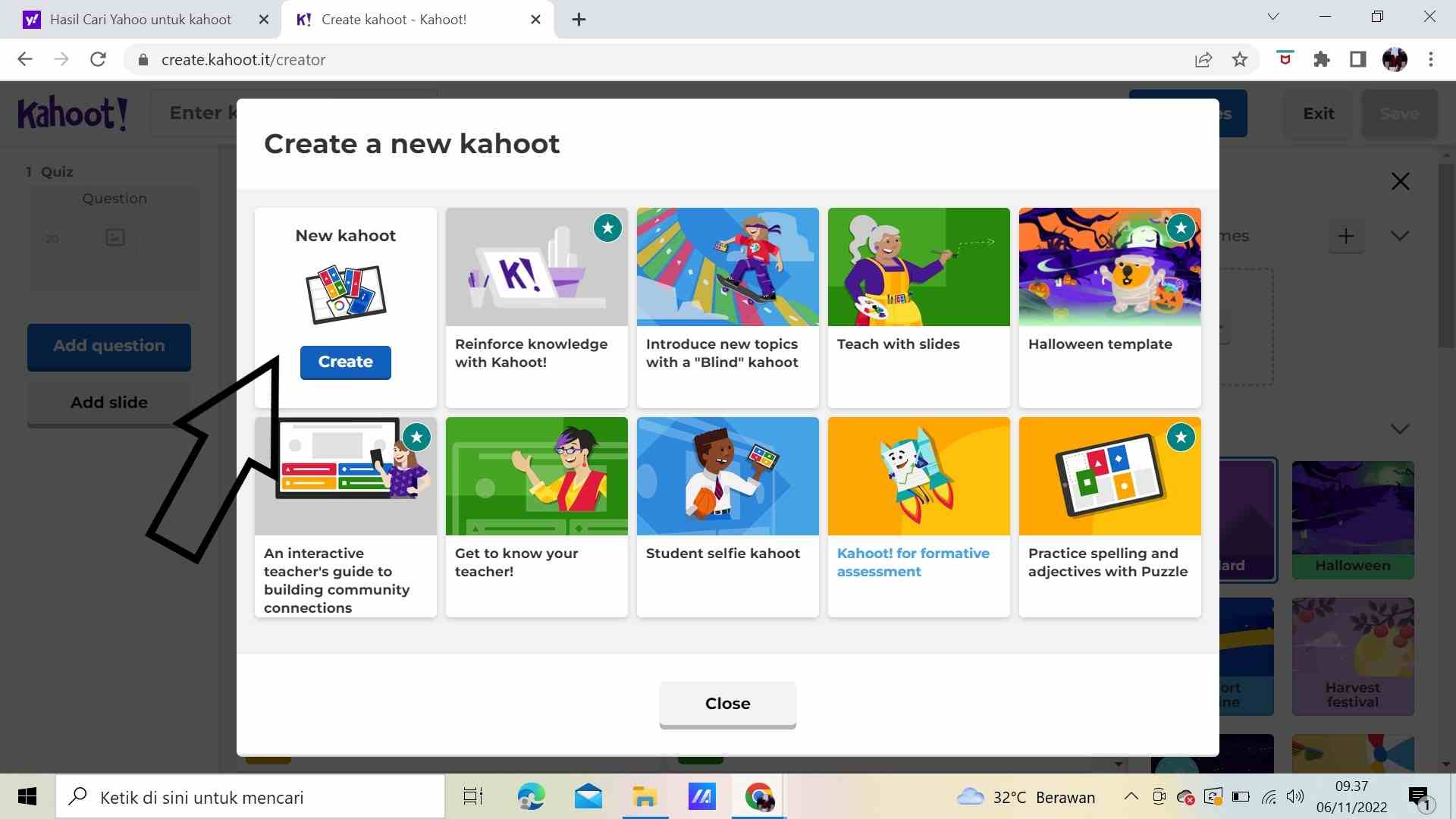Click the New kahoot cards illustration icon
The height and width of the screenshot is (819, 1456).
(346, 294)
